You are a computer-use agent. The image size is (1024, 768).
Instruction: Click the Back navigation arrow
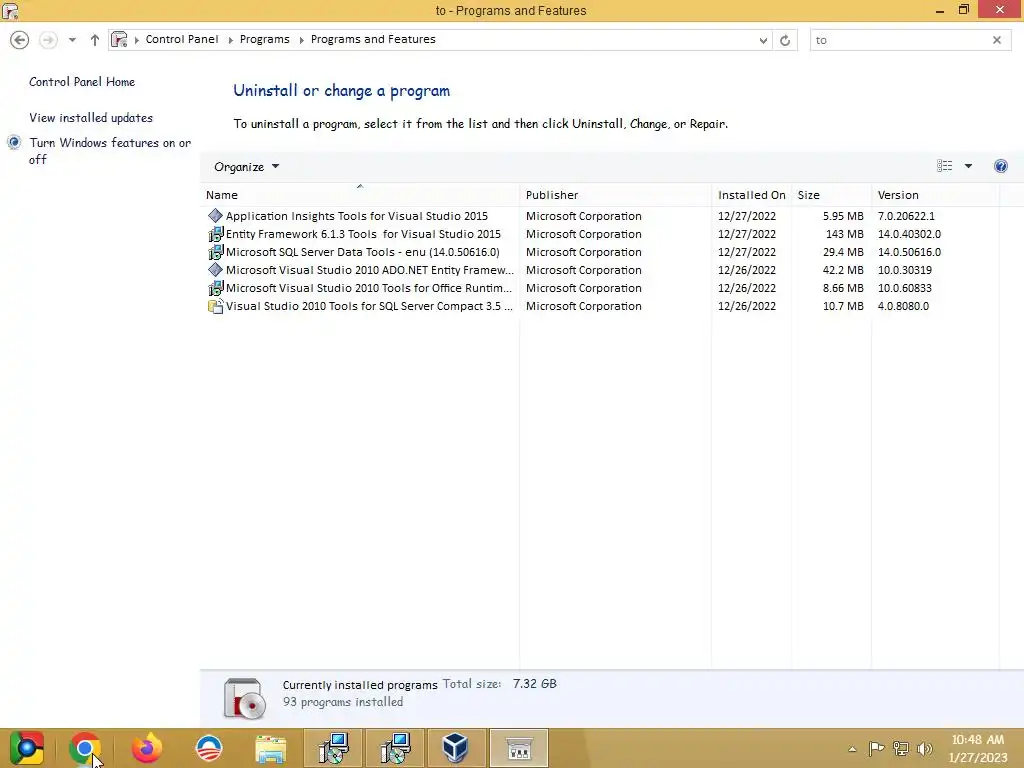click(x=20, y=40)
